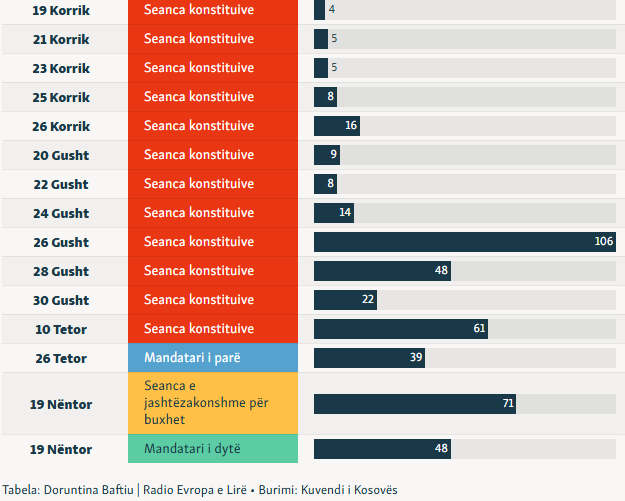Select the bar showing value 14
This screenshot has height=501, width=625.
click(333, 213)
